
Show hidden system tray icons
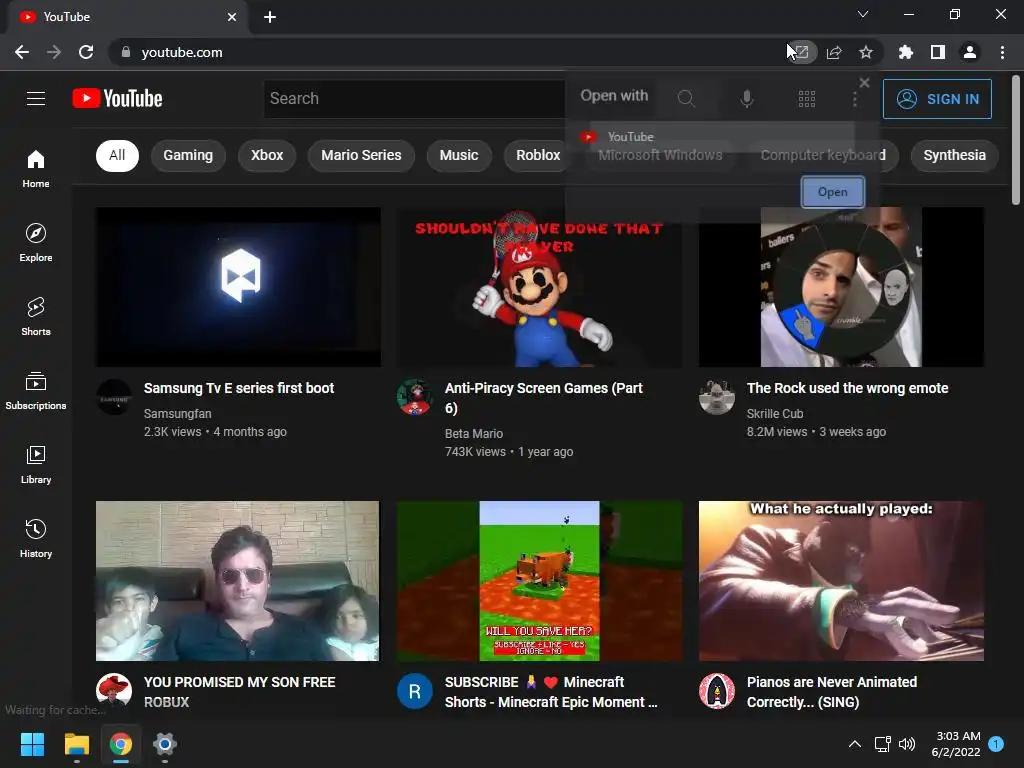click(x=854, y=744)
